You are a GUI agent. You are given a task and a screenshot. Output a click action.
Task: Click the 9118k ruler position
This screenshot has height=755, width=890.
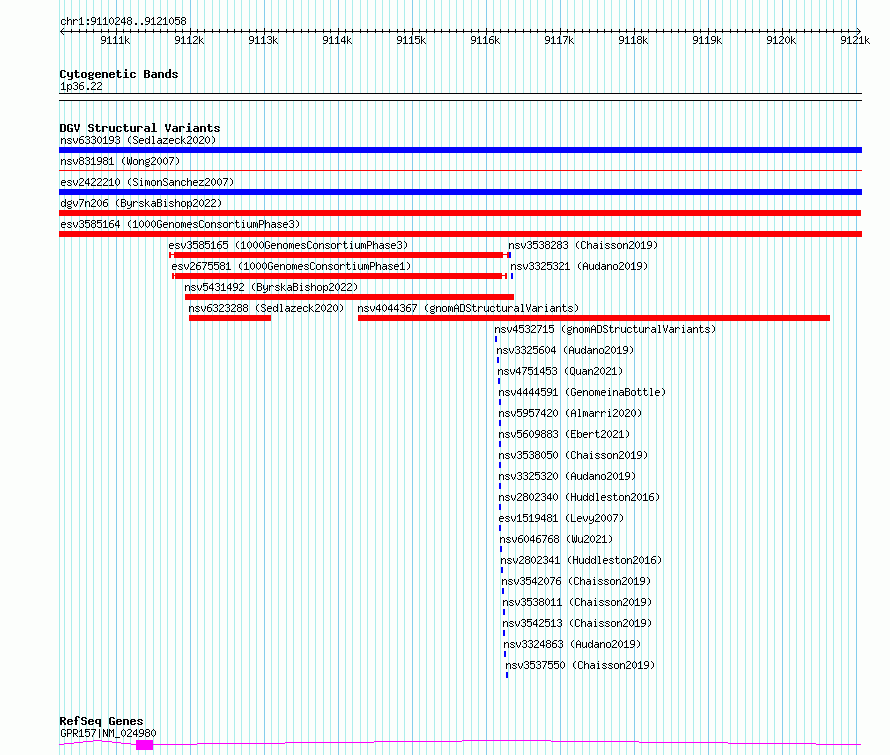point(633,40)
